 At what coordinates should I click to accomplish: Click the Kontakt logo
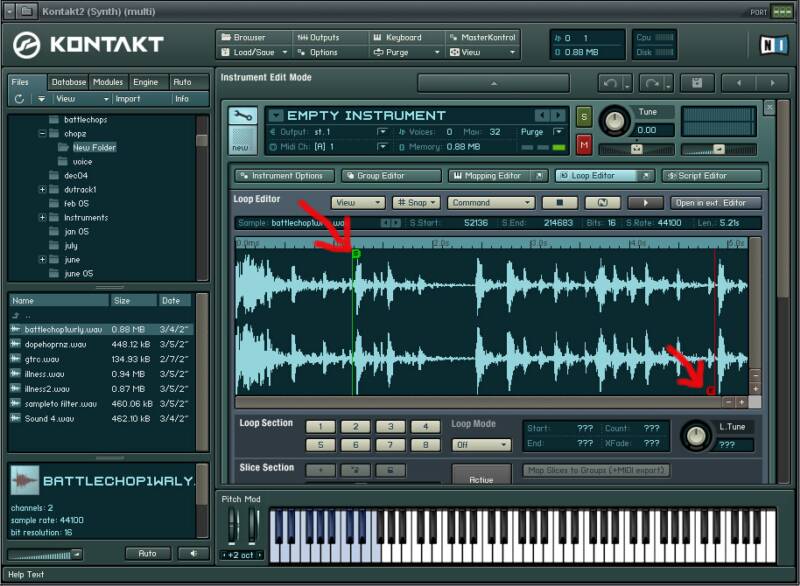[x=88, y=45]
